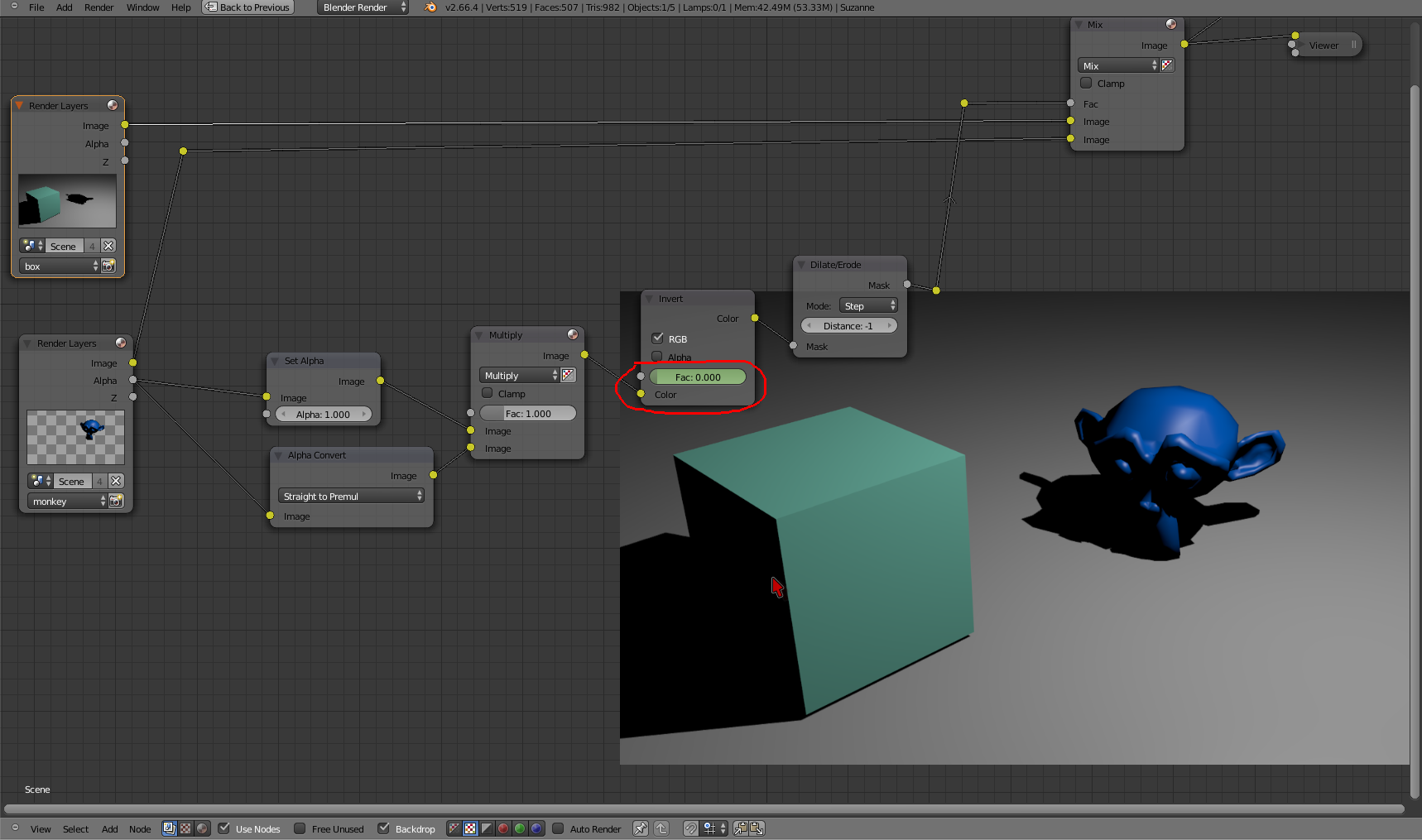Open the Multiply blend type dropdown
Viewport: 1422px width, 840px height.
(520, 375)
